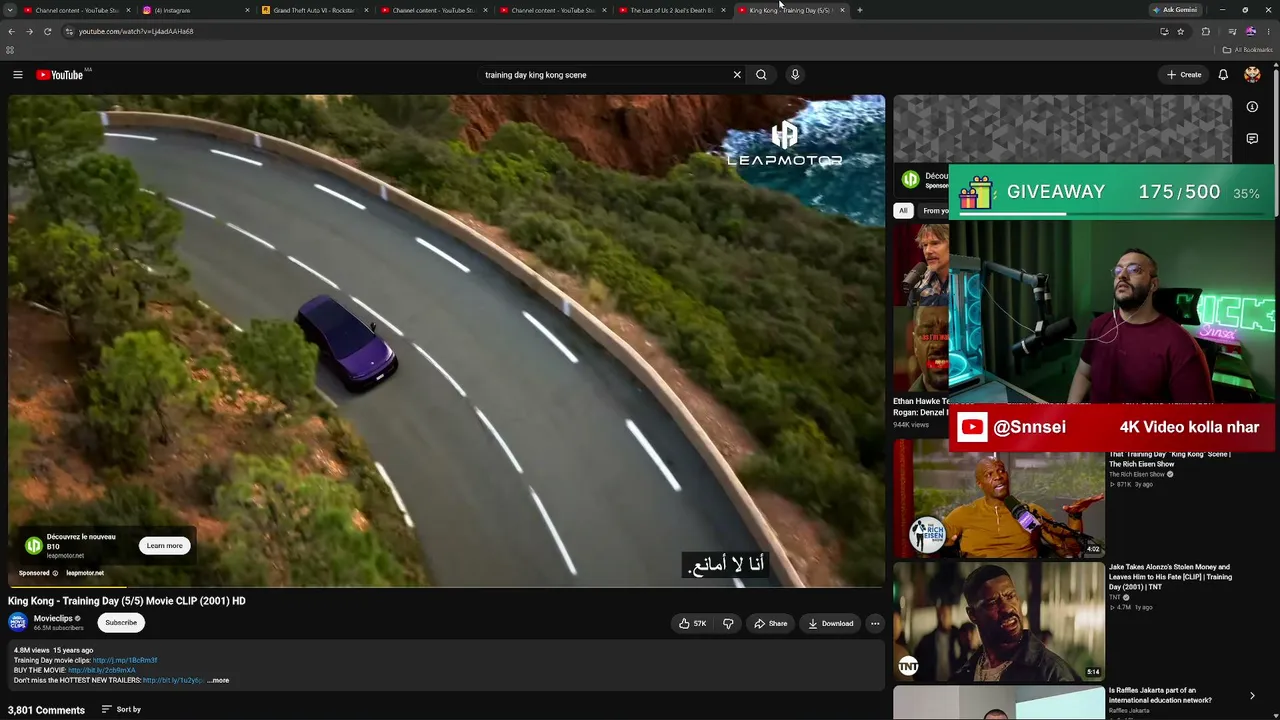Click the main video player
The height and width of the screenshot is (720, 1280).
[446, 340]
